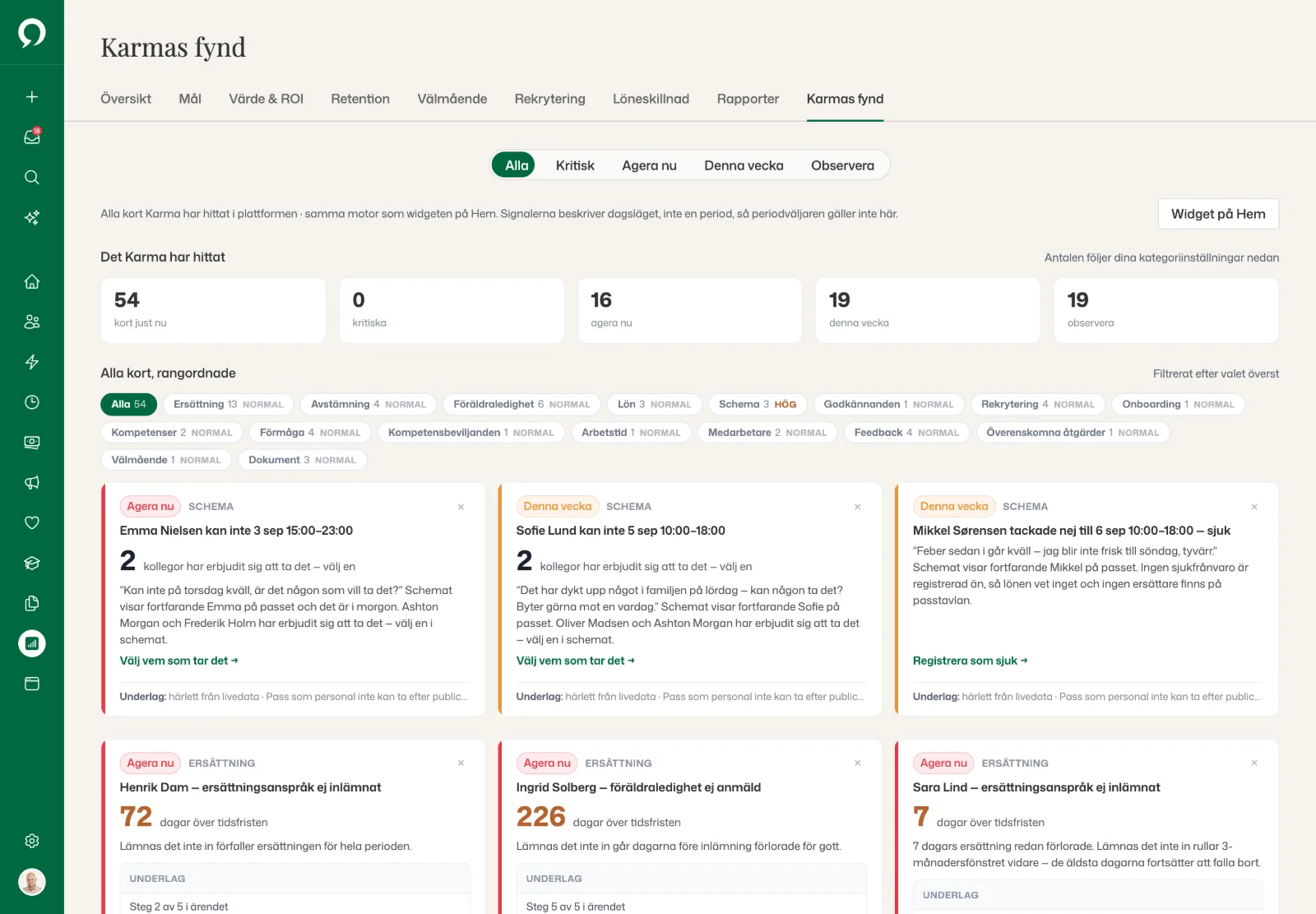Open settings gear in sidebar
Image resolution: width=1316 pixels, height=914 pixels.
tap(31, 841)
